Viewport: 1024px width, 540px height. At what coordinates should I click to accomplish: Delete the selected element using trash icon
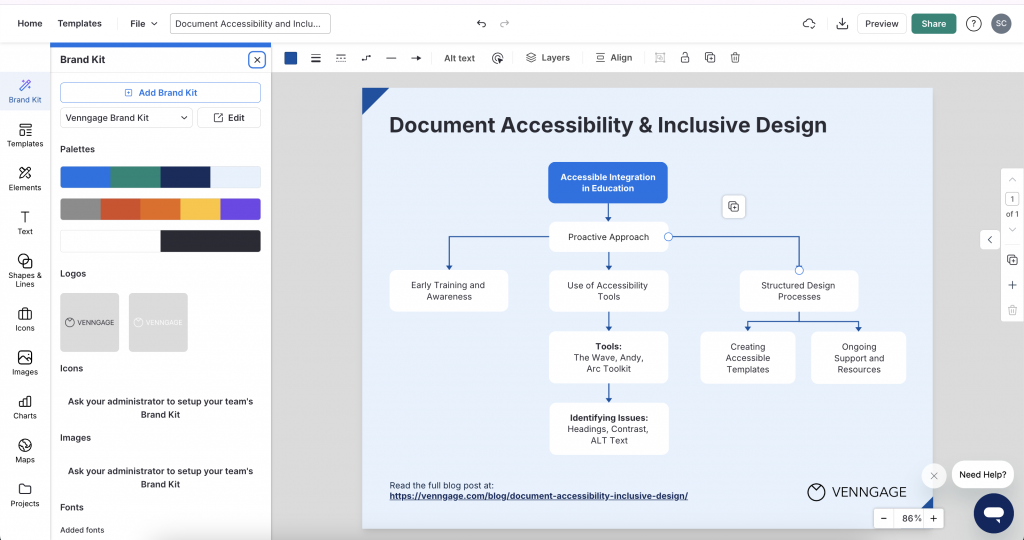pyautogui.click(x=735, y=58)
